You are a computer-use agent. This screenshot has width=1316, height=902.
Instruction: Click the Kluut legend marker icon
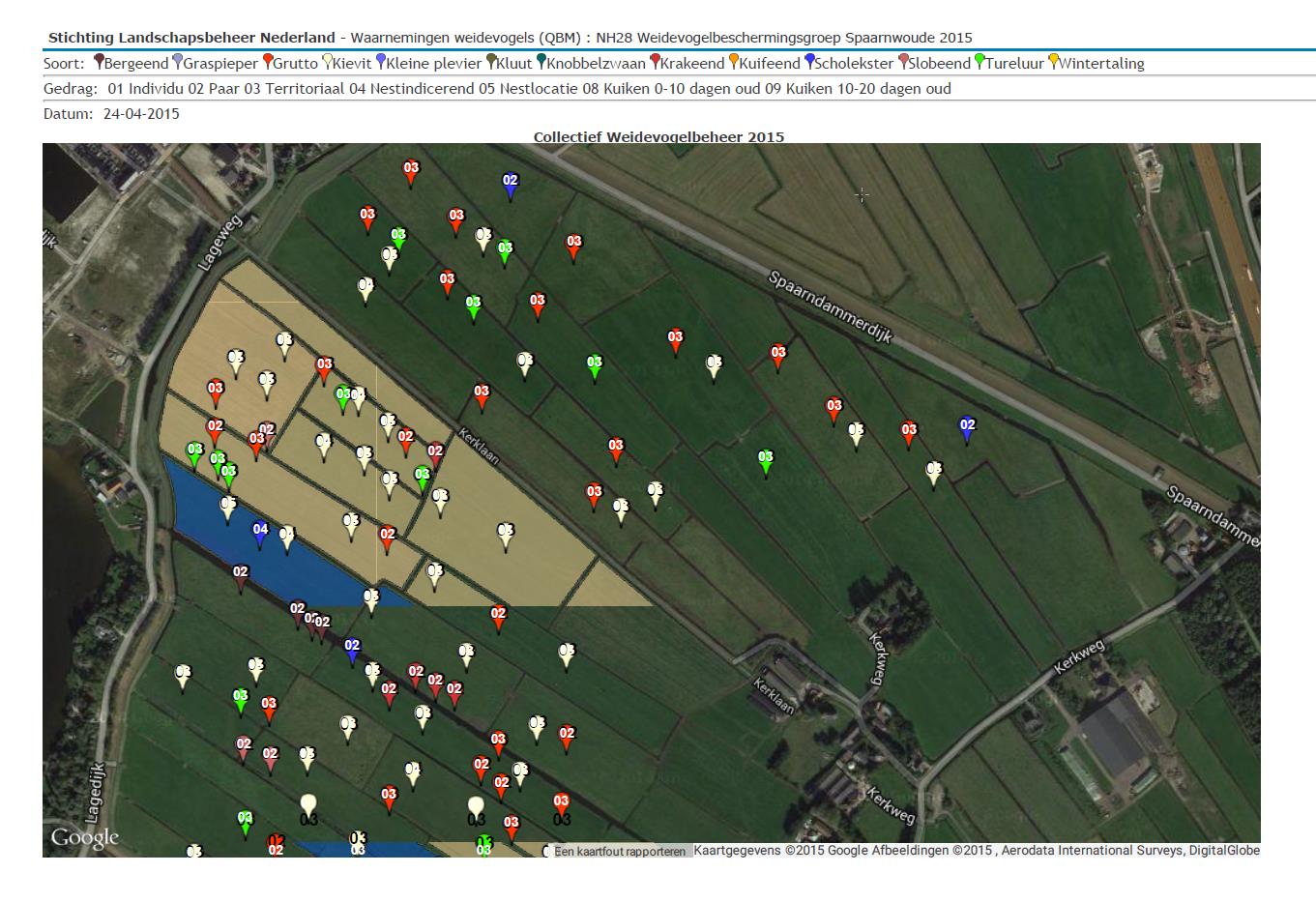491,62
